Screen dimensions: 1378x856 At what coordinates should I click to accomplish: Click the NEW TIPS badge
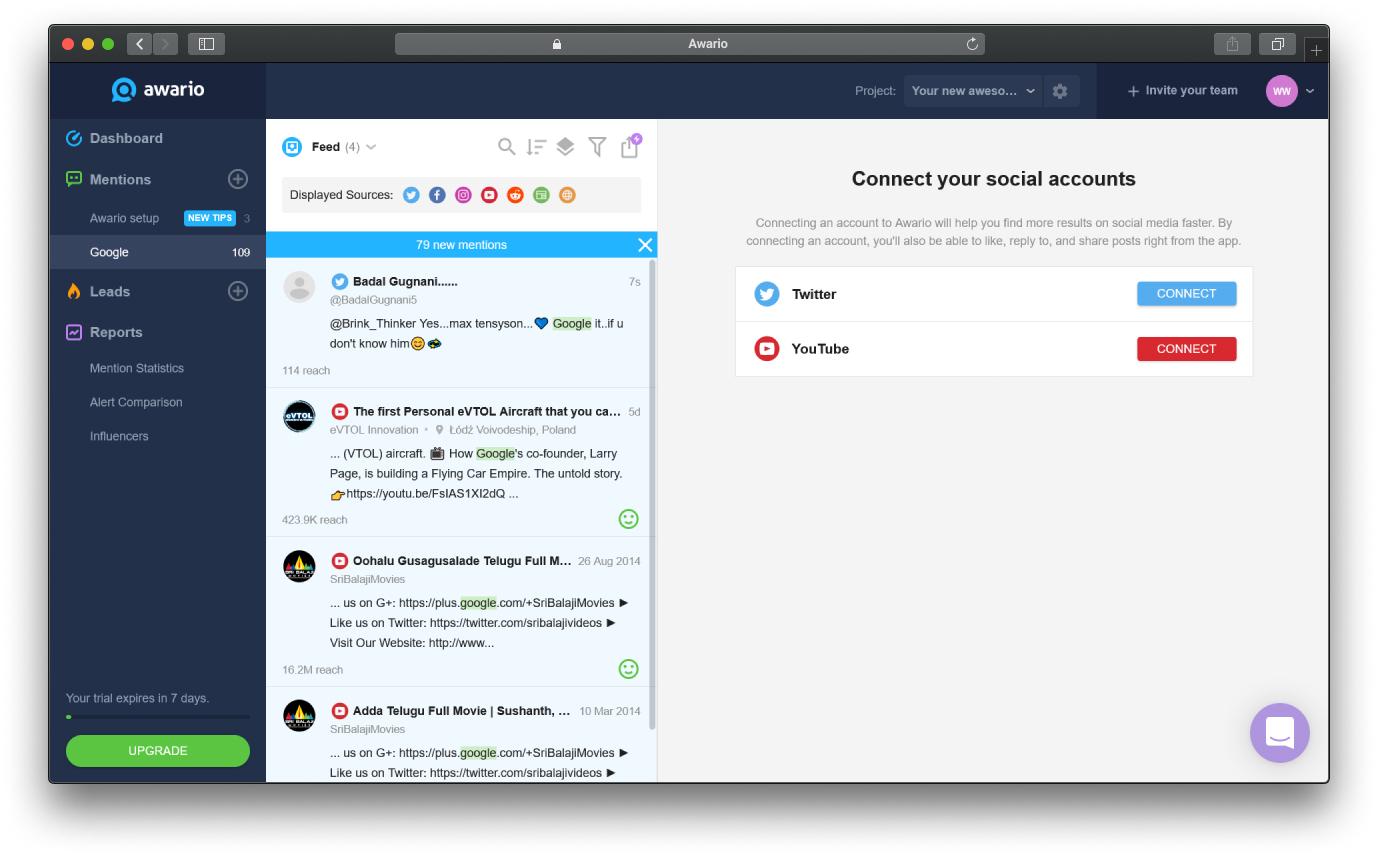[210, 218]
